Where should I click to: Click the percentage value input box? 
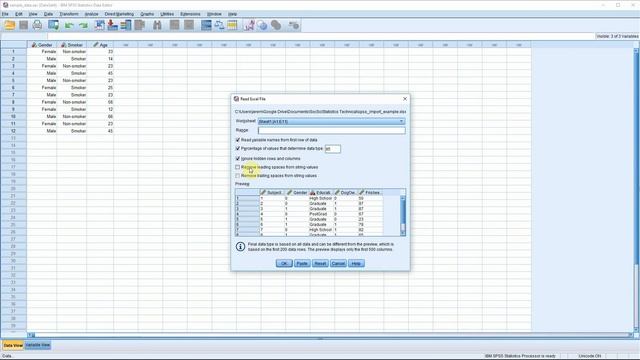333,149
